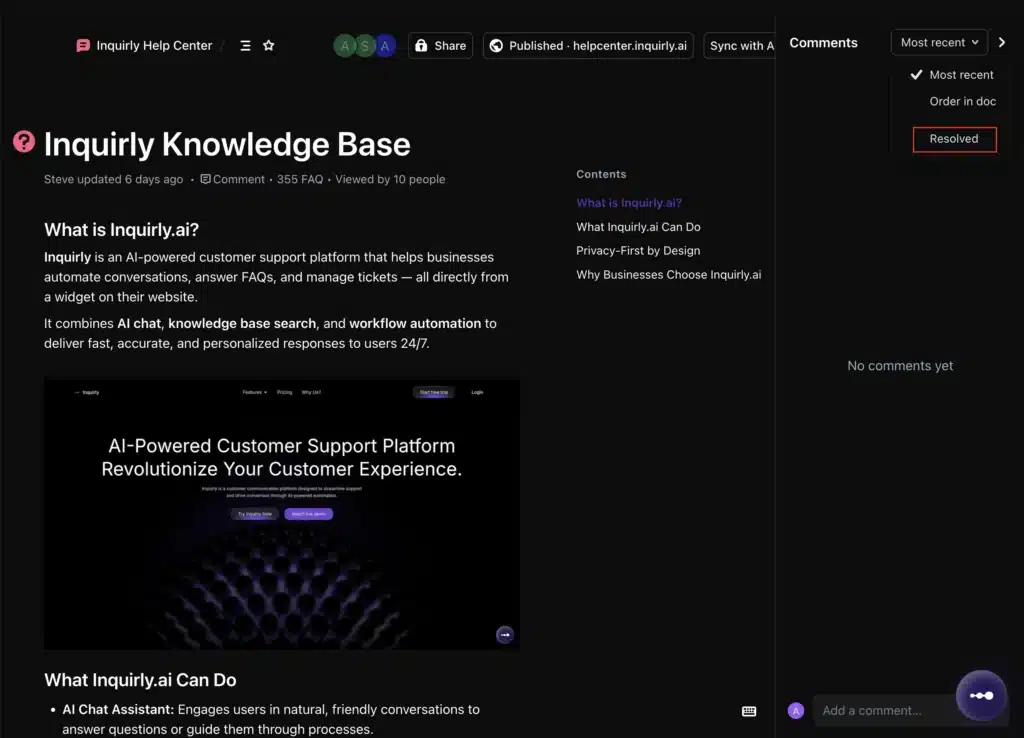Star this document as favorite
Screen dimensions: 1024x738
(x=268, y=46)
